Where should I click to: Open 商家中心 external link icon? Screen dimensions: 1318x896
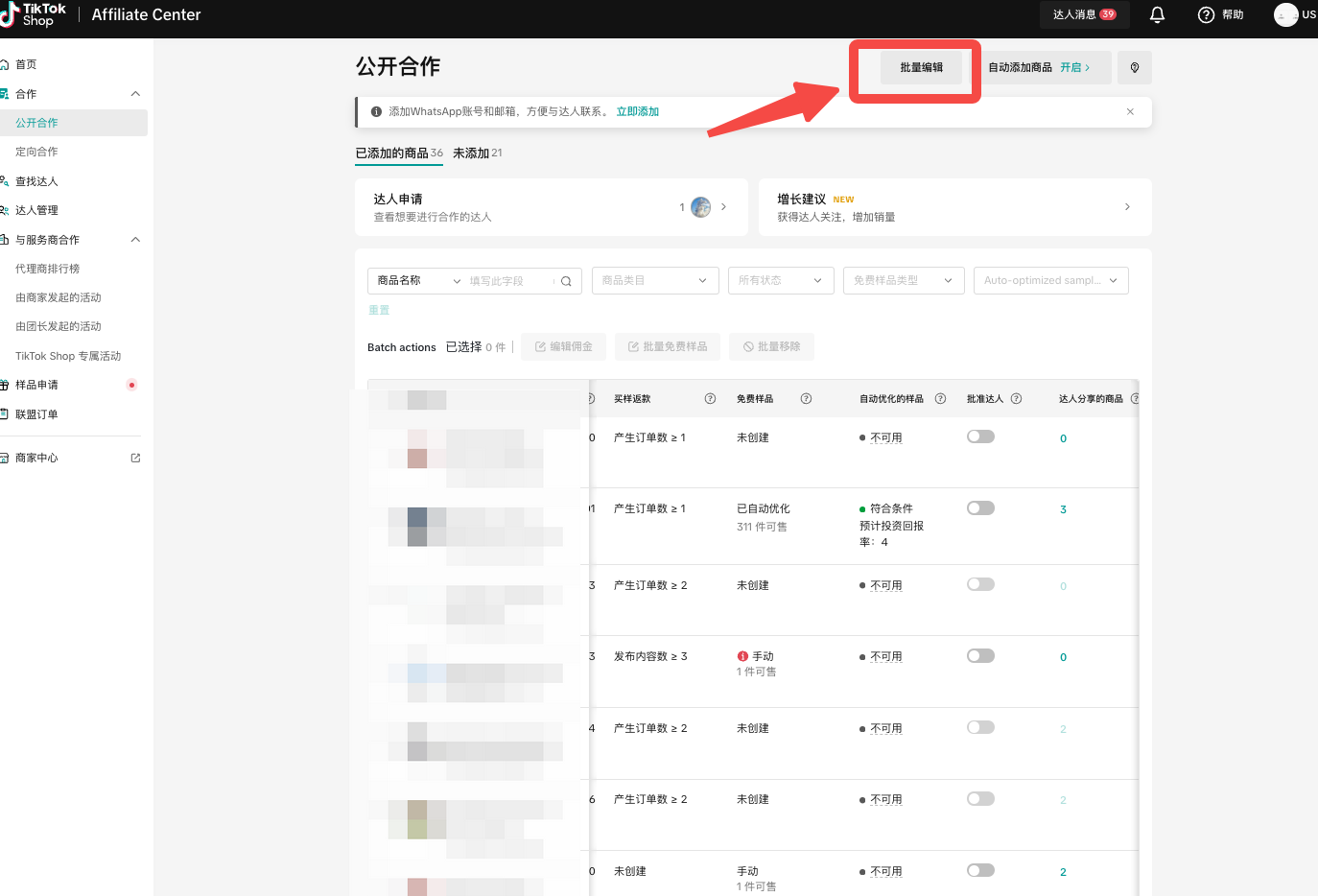point(135,459)
